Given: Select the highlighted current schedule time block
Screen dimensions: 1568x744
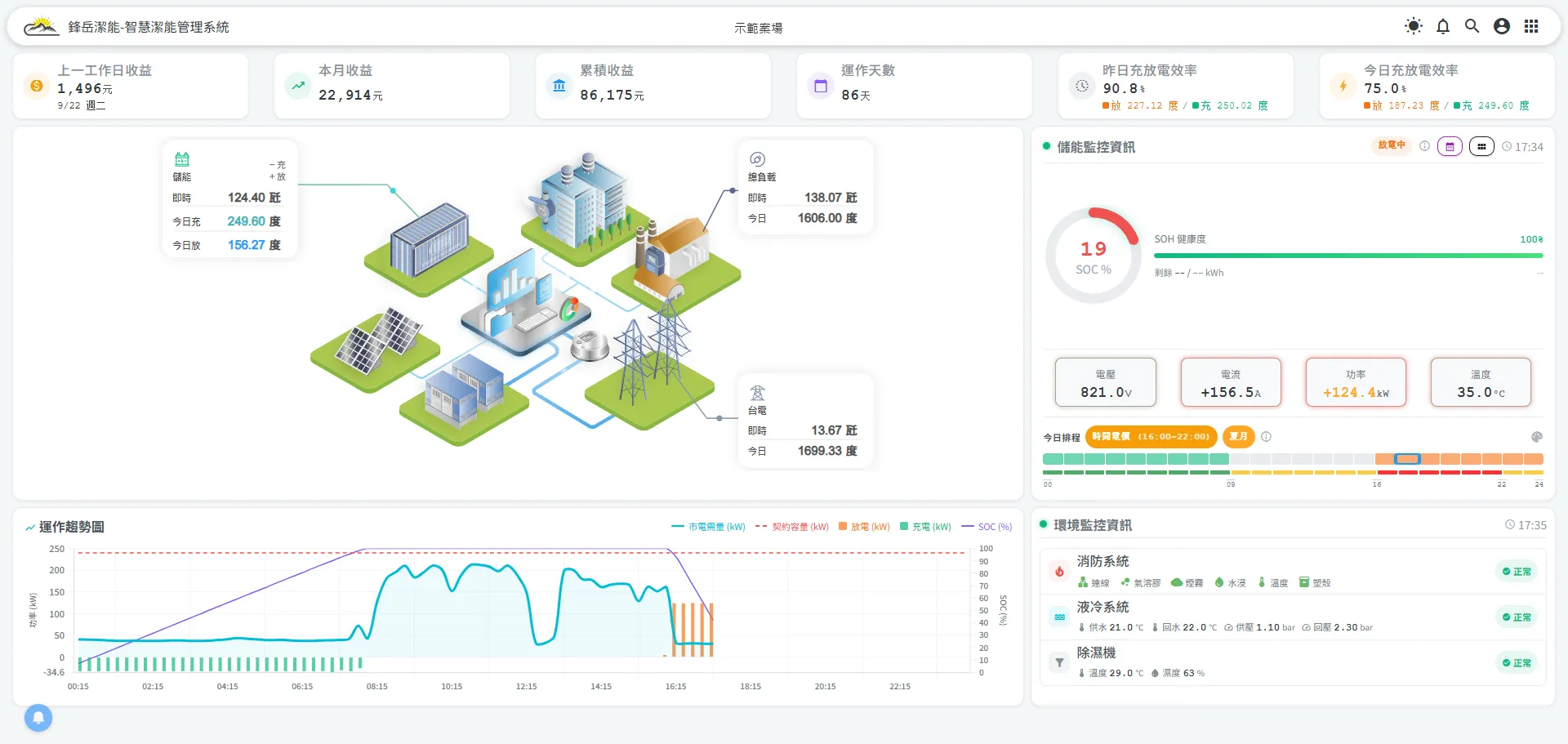Looking at the screenshot, I should pos(1407,459).
